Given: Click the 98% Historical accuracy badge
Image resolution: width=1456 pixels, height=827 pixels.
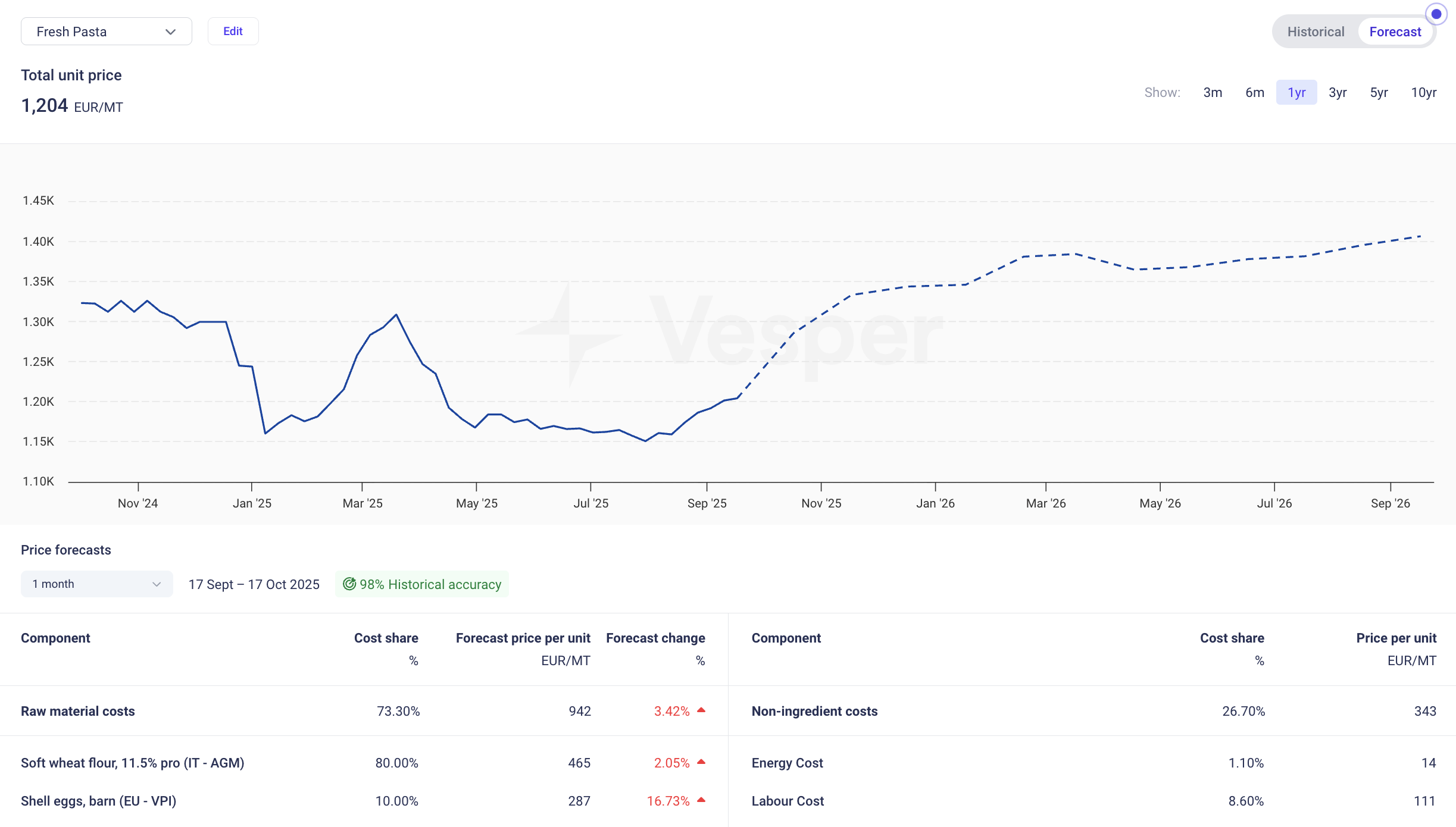Looking at the screenshot, I should pos(422,584).
